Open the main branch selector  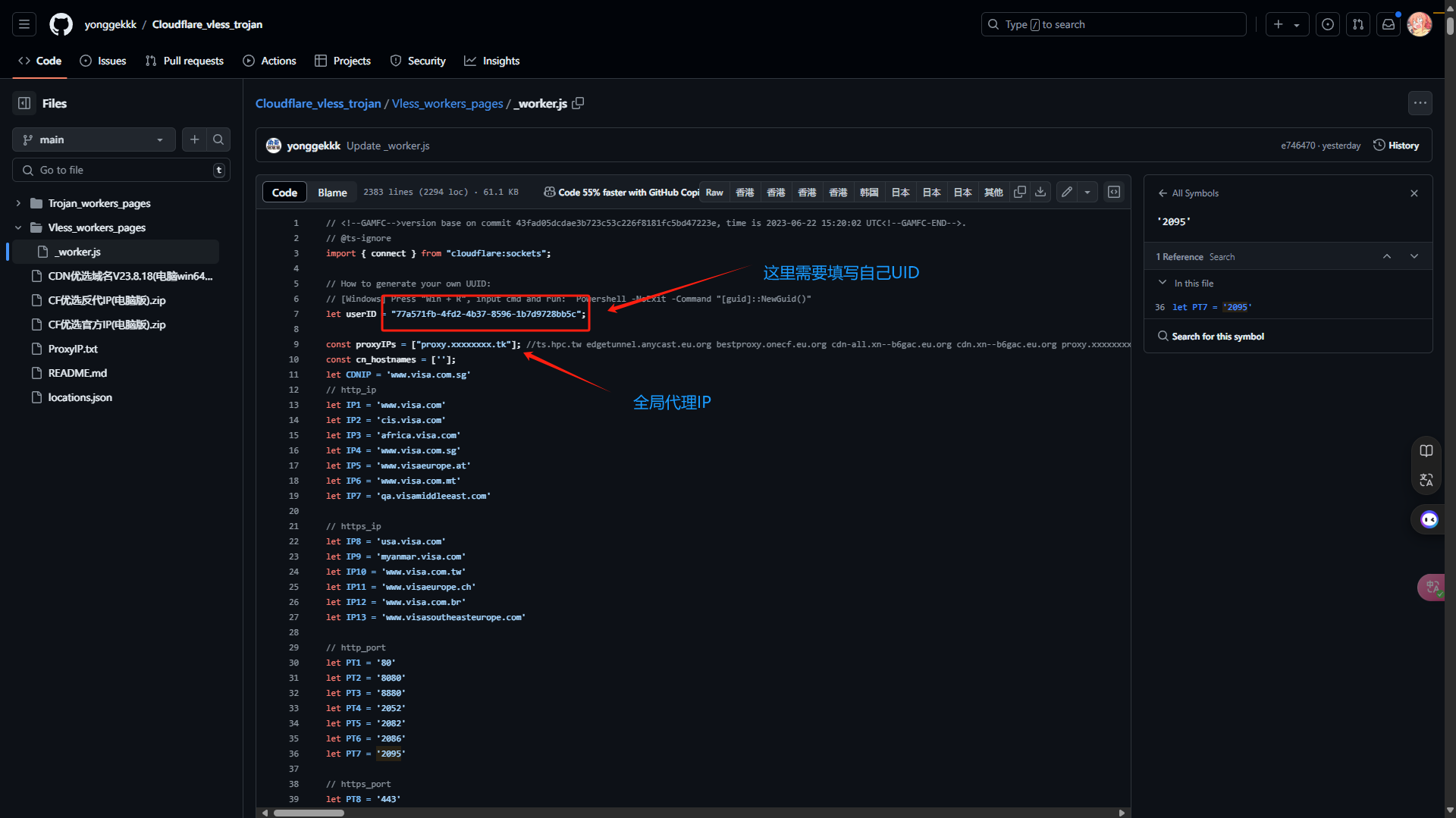point(94,139)
